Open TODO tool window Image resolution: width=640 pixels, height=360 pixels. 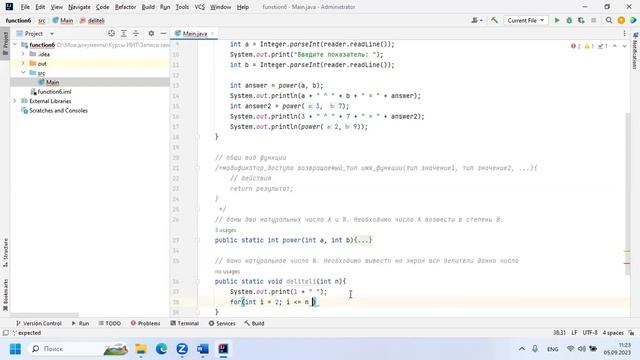click(110, 323)
